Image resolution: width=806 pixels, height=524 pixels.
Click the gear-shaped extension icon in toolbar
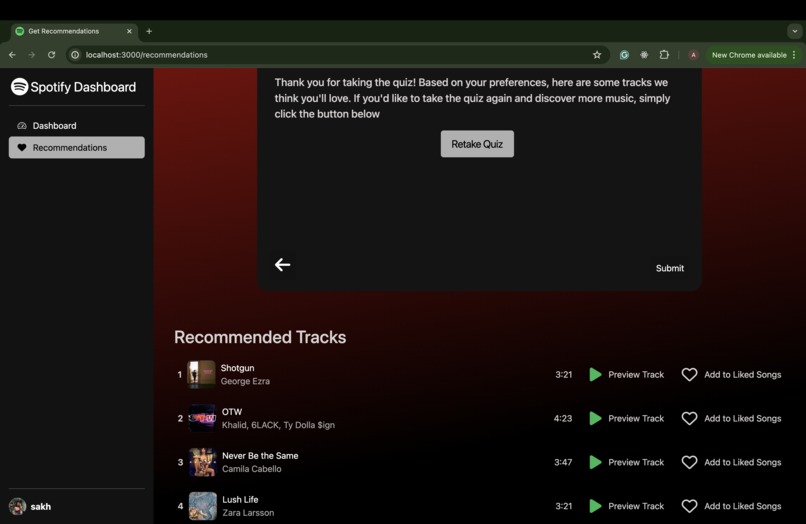(x=644, y=55)
